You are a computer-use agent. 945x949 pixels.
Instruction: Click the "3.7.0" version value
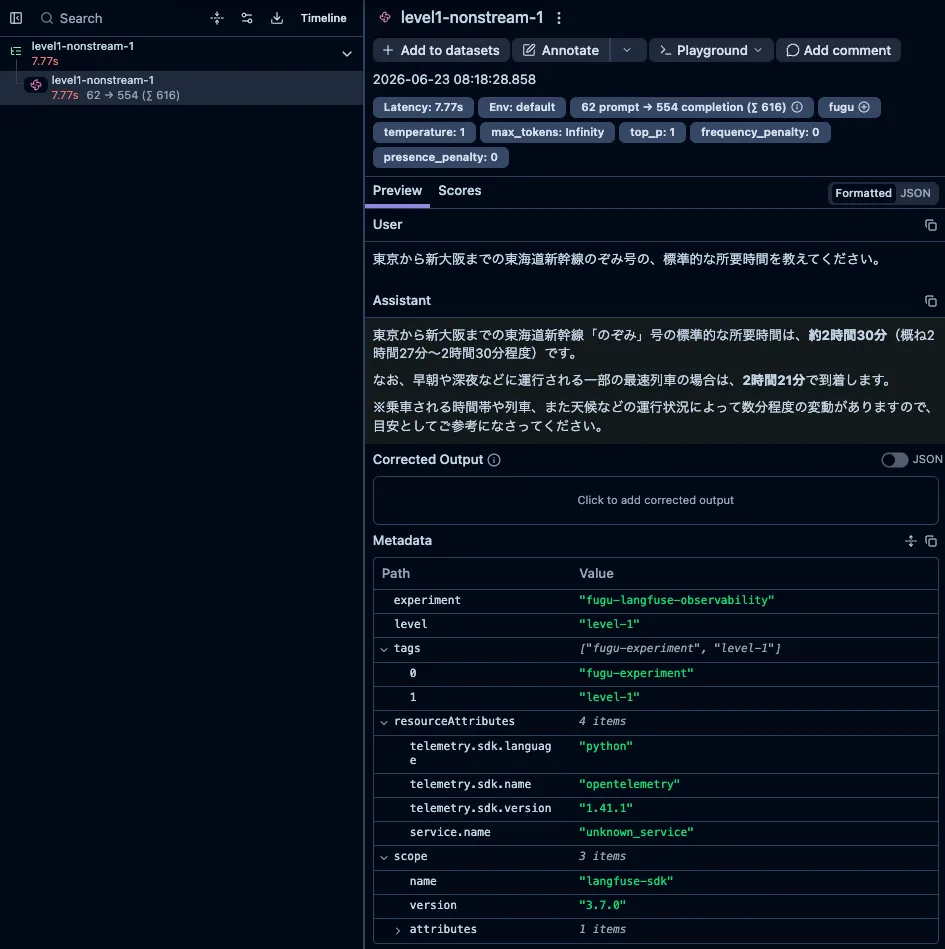tap(602, 905)
